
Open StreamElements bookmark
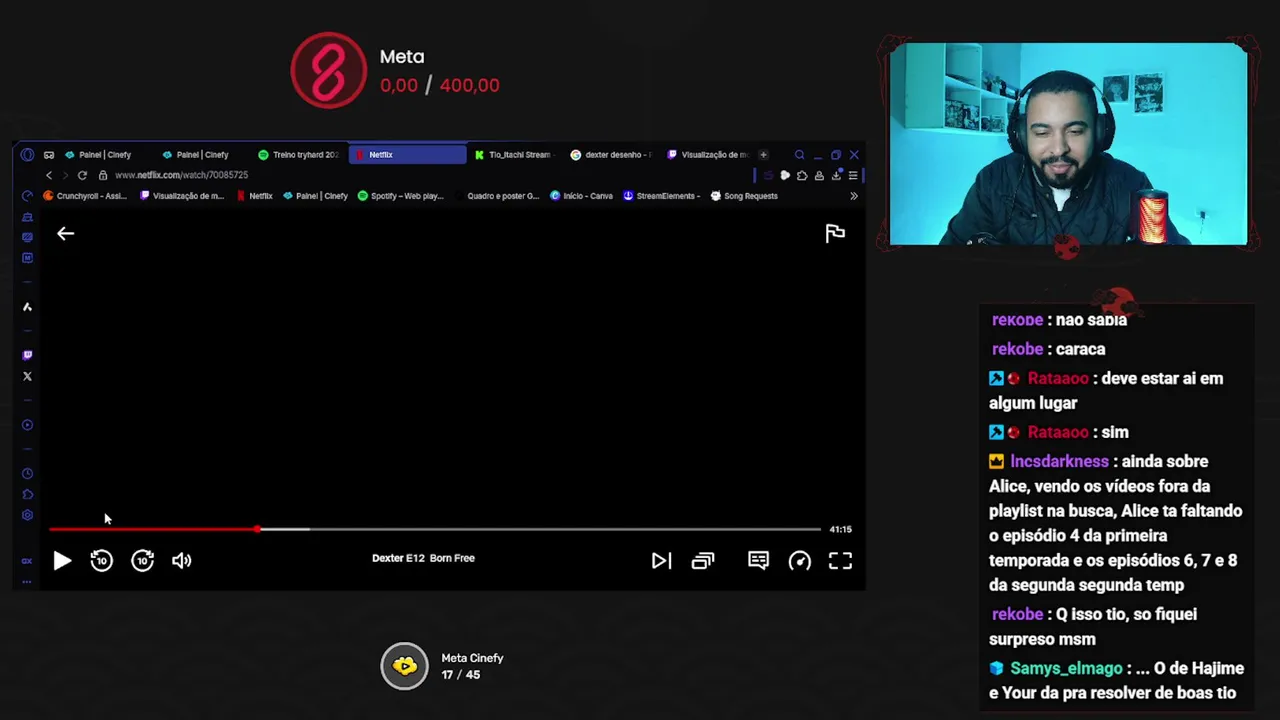coord(662,196)
